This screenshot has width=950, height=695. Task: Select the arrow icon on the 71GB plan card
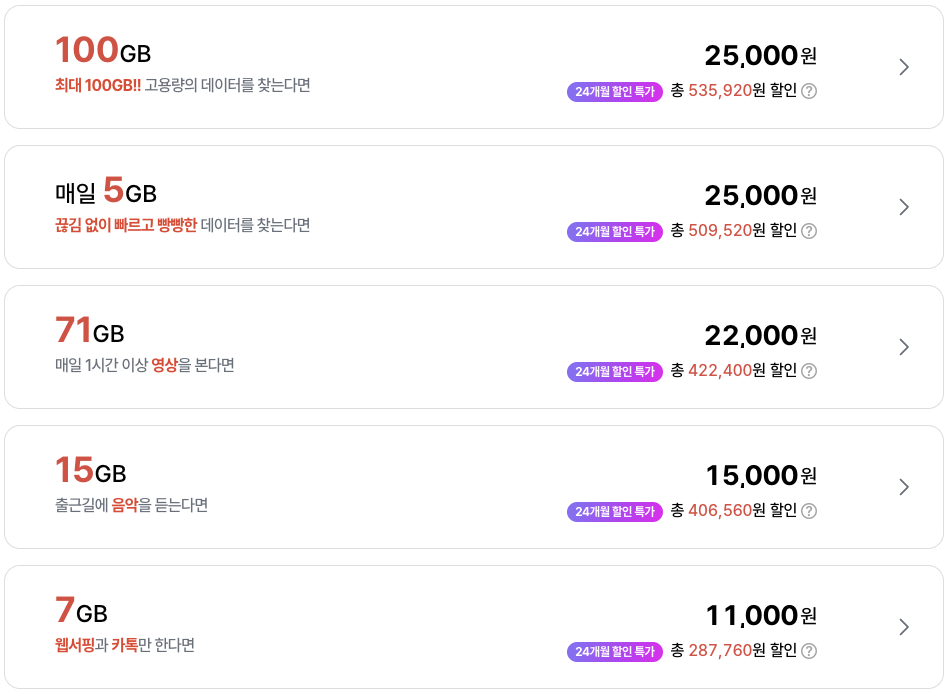pyautogui.click(x=903, y=347)
